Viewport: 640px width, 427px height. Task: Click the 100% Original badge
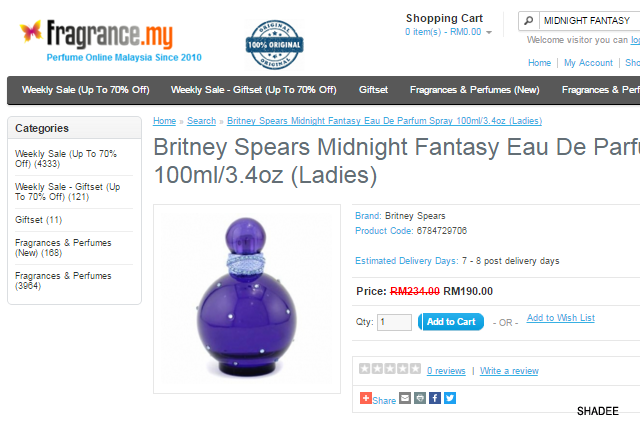coord(274,44)
